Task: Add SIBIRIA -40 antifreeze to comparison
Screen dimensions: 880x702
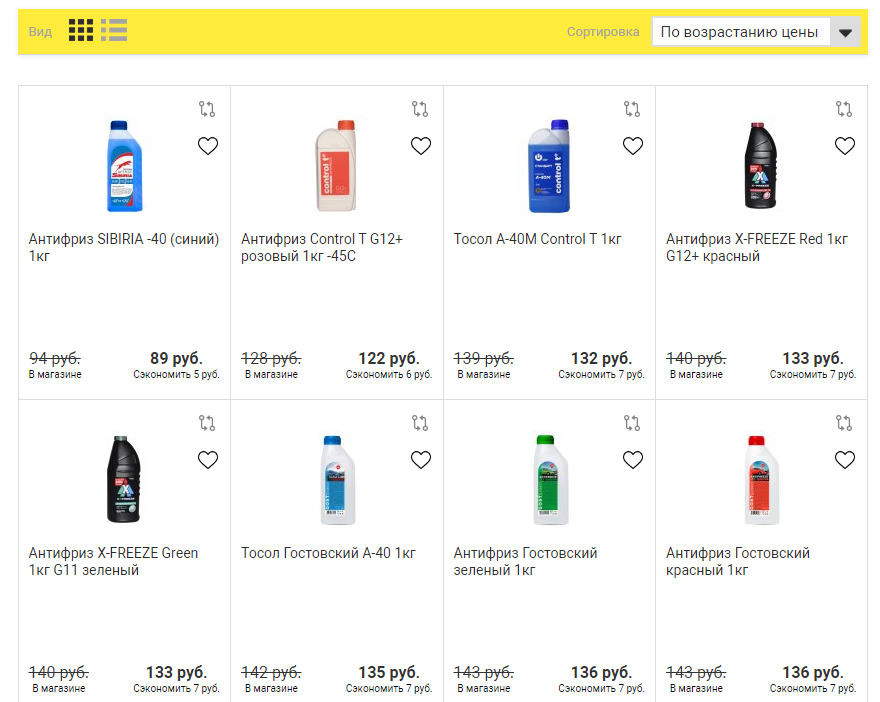Action: pyautogui.click(x=207, y=108)
